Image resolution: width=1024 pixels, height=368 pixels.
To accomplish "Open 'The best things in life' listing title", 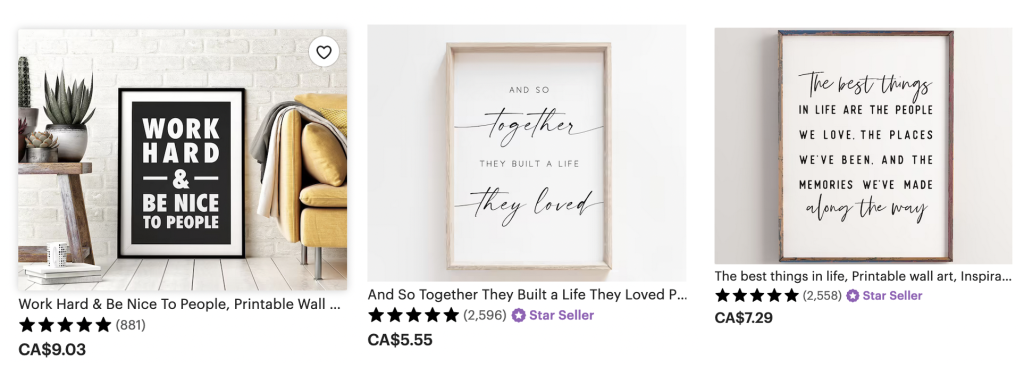I will point(863,276).
